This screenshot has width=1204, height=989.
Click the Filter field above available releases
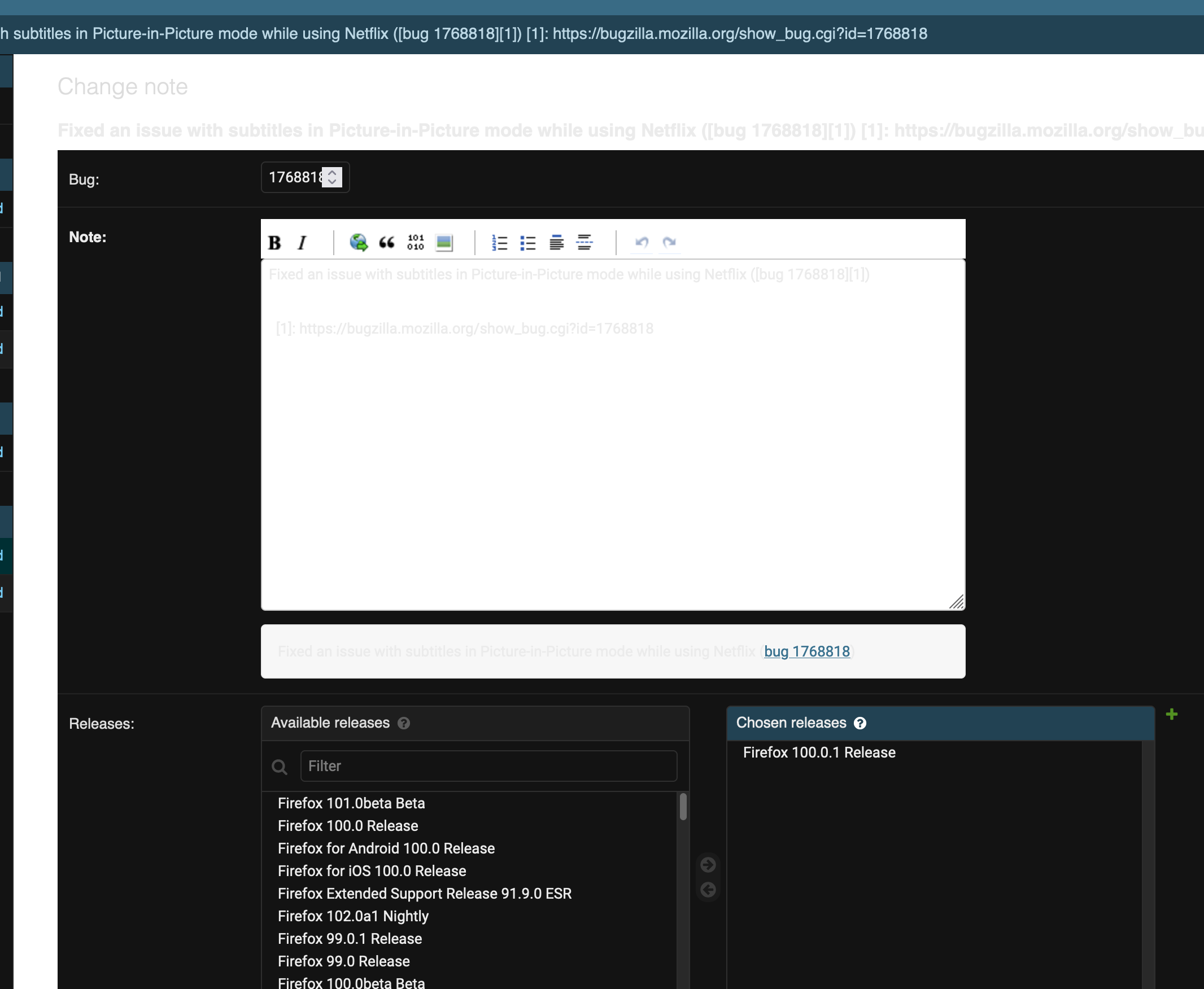[489, 765]
